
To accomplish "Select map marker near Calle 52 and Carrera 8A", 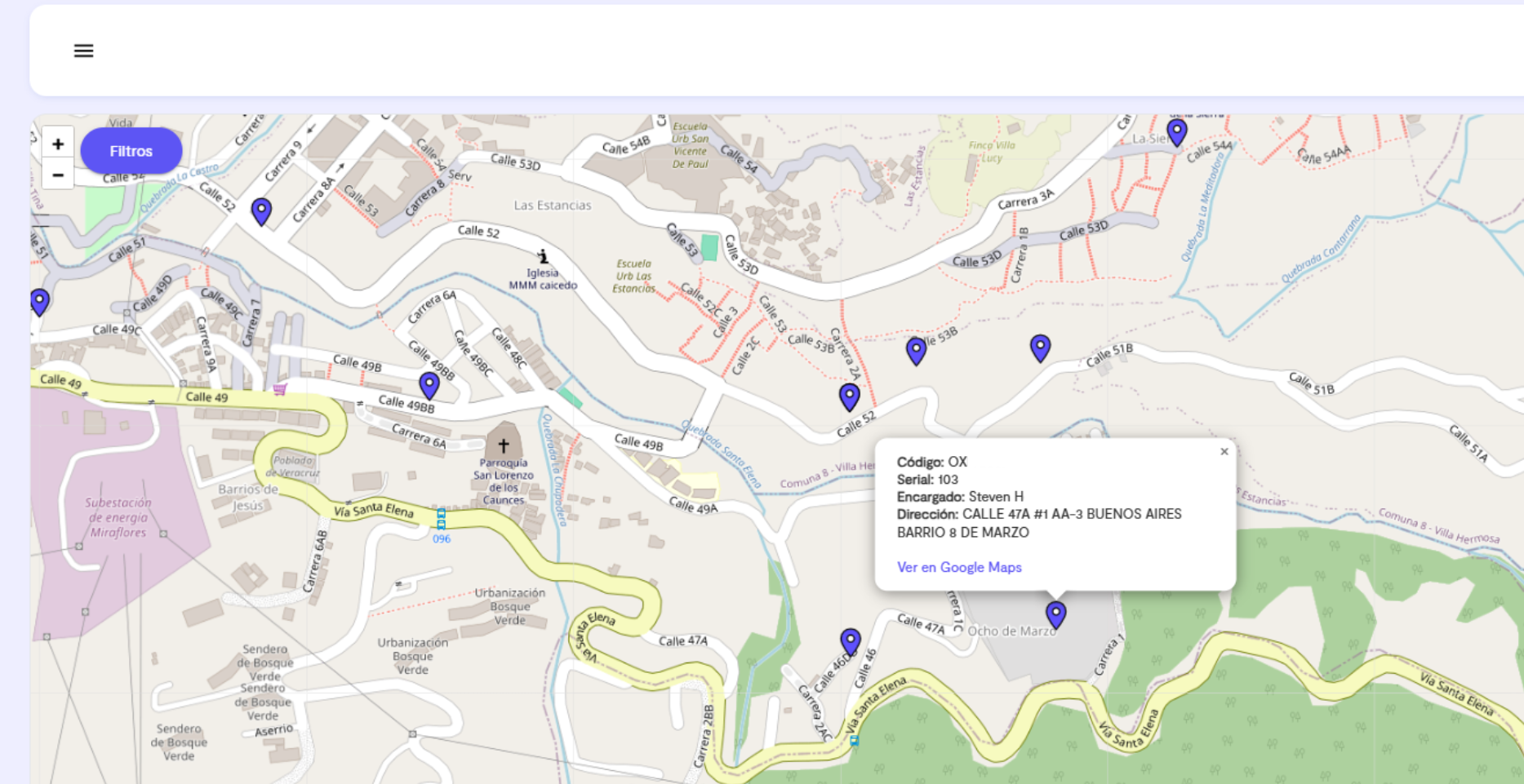I will coord(261,212).
